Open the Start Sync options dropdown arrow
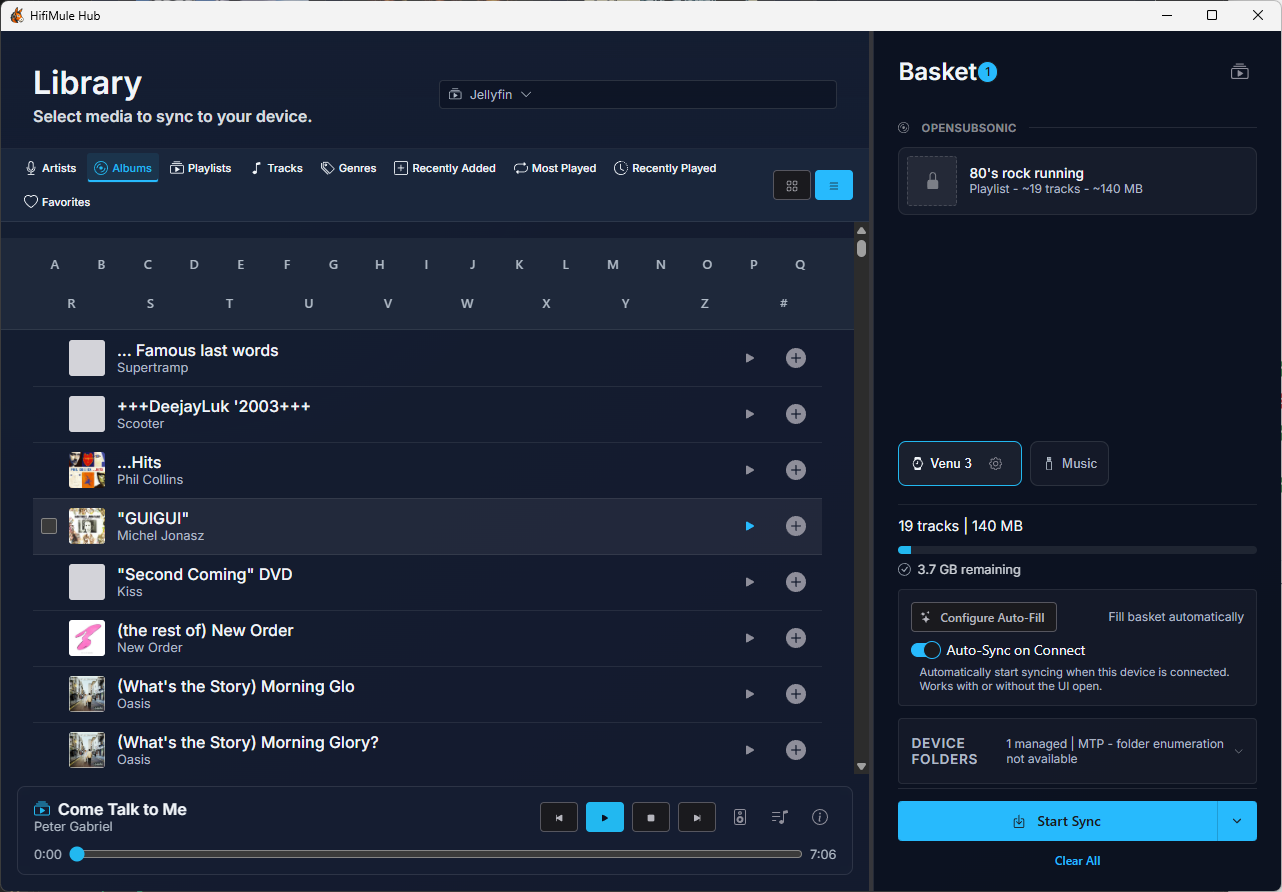The height and width of the screenshot is (892, 1282). tap(1237, 821)
